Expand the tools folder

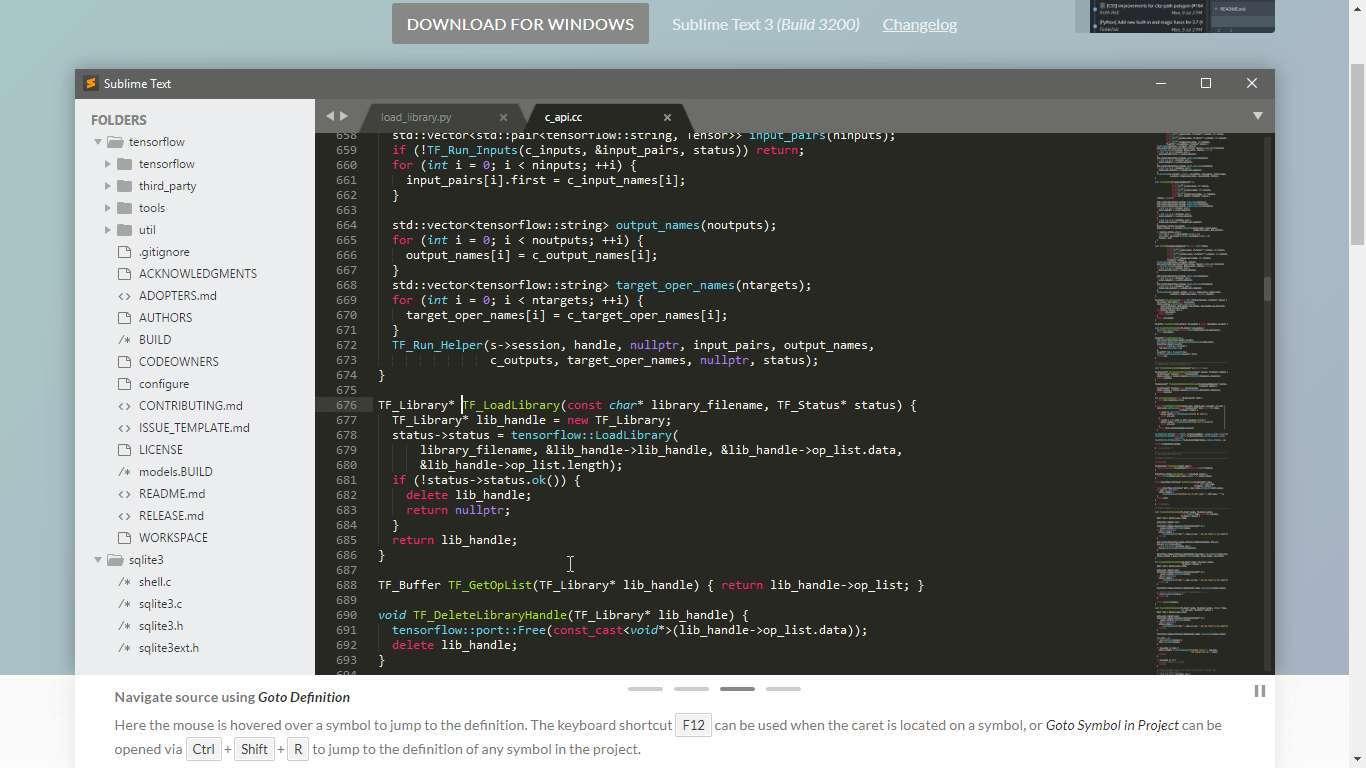[x=108, y=208]
